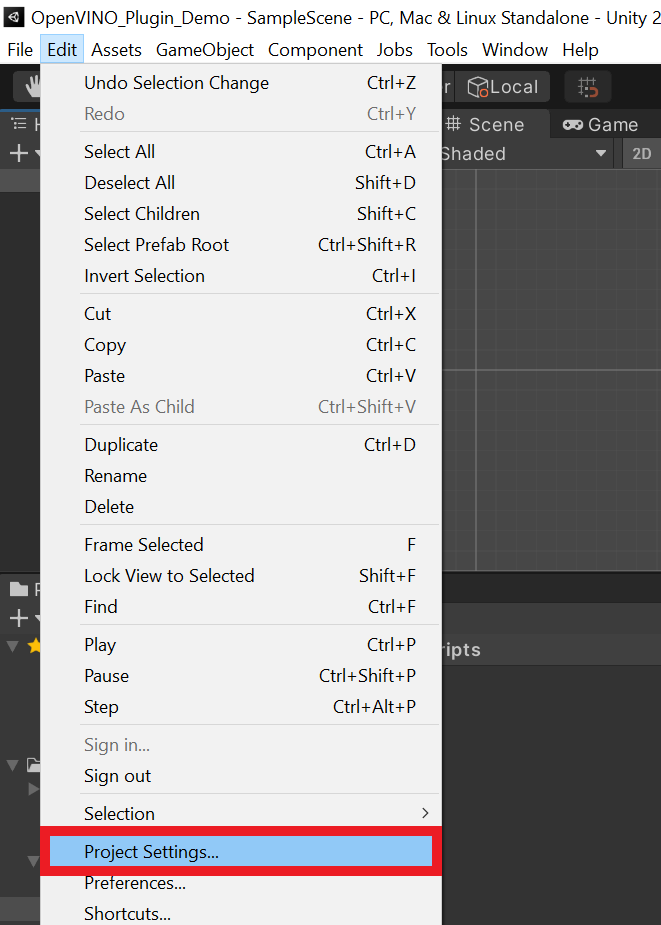This screenshot has width=661, height=925.
Task: Open Project Settings from the Edit menu
Action: tap(151, 852)
